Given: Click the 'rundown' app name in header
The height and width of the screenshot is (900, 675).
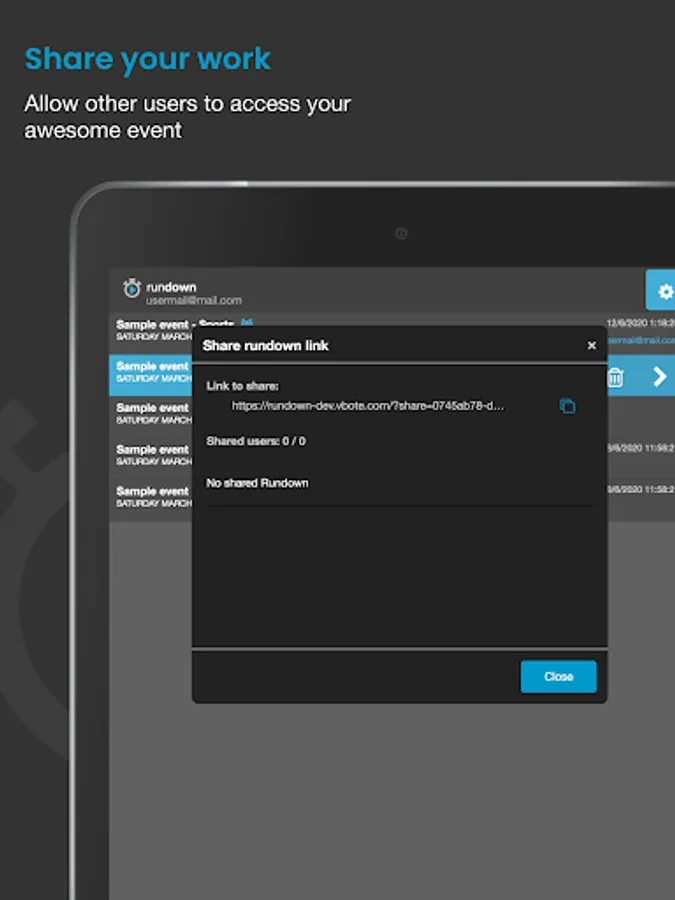Looking at the screenshot, I should click(x=171, y=287).
